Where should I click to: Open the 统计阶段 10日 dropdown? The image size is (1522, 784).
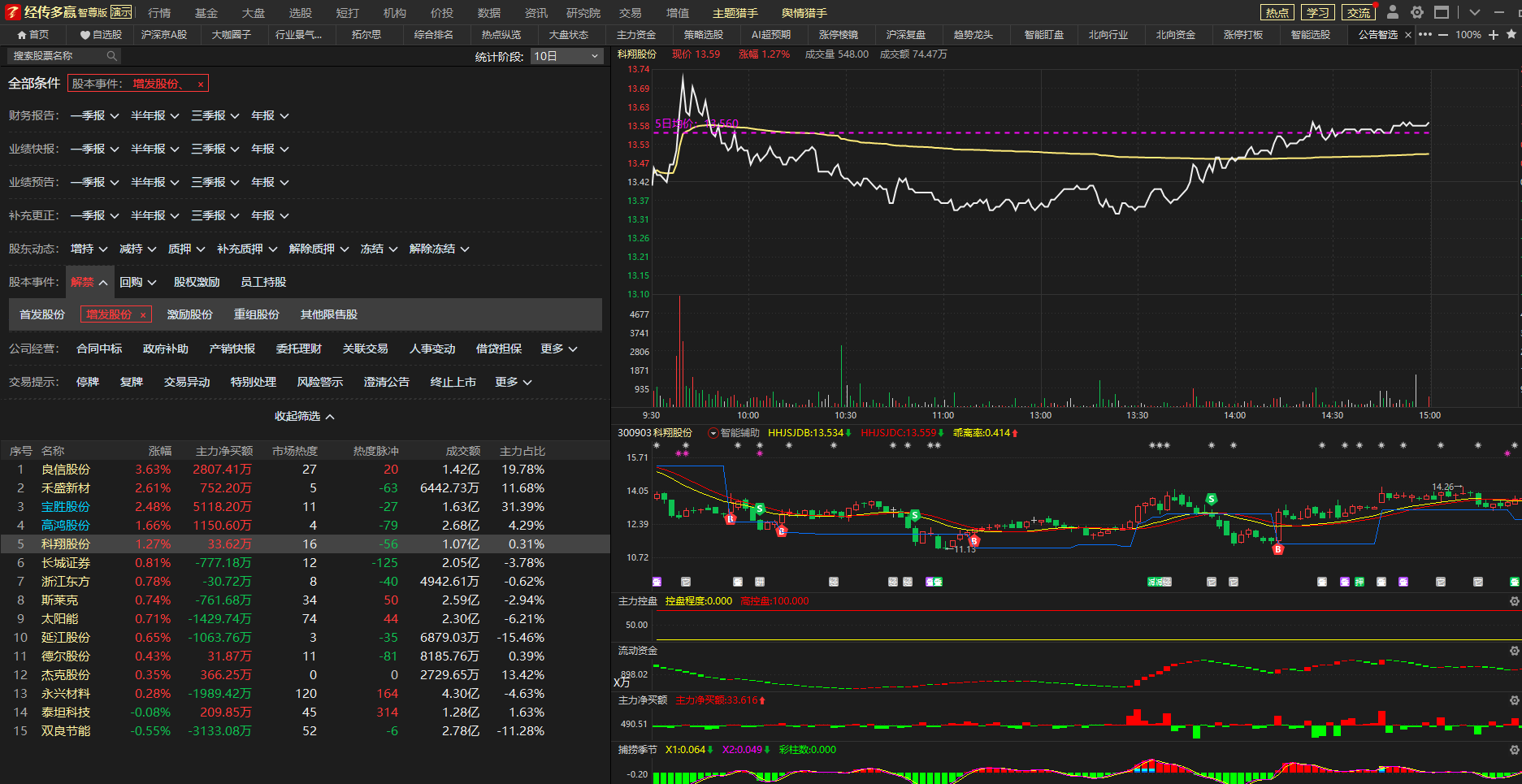pyautogui.click(x=566, y=56)
